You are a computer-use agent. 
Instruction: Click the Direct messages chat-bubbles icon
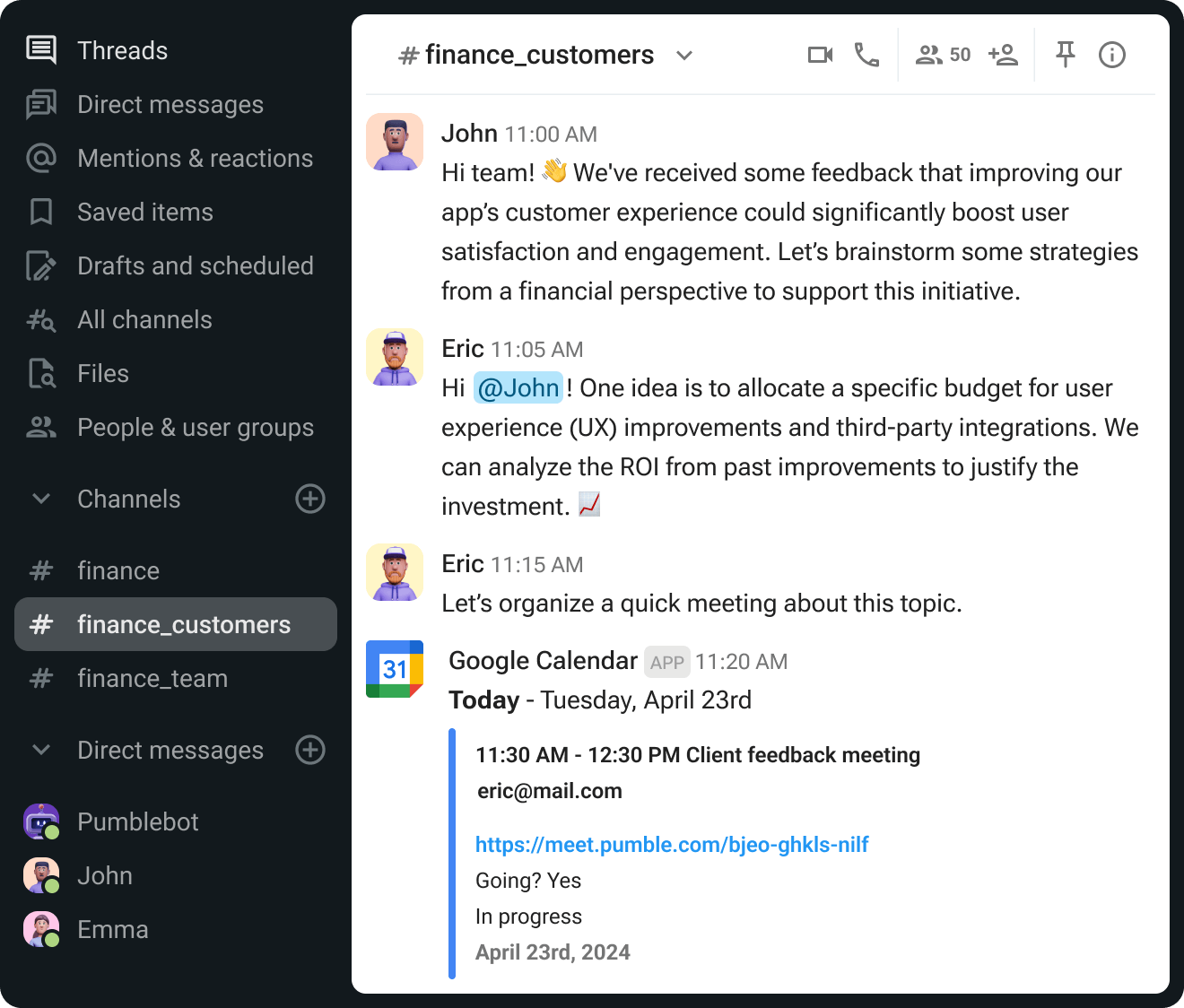(x=41, y=104)
